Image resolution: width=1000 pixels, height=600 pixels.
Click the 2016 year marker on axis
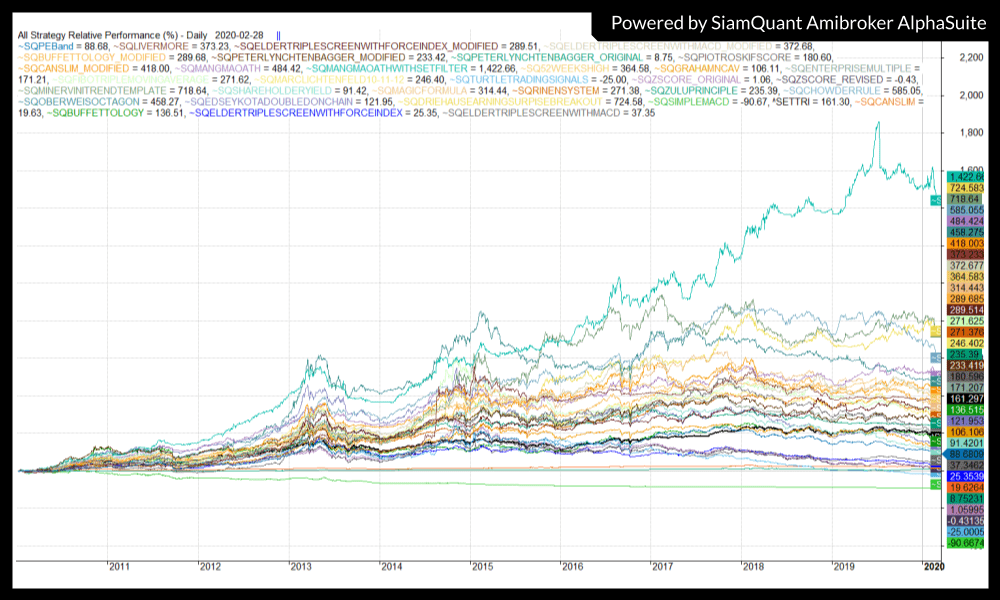tap(572, 567)
